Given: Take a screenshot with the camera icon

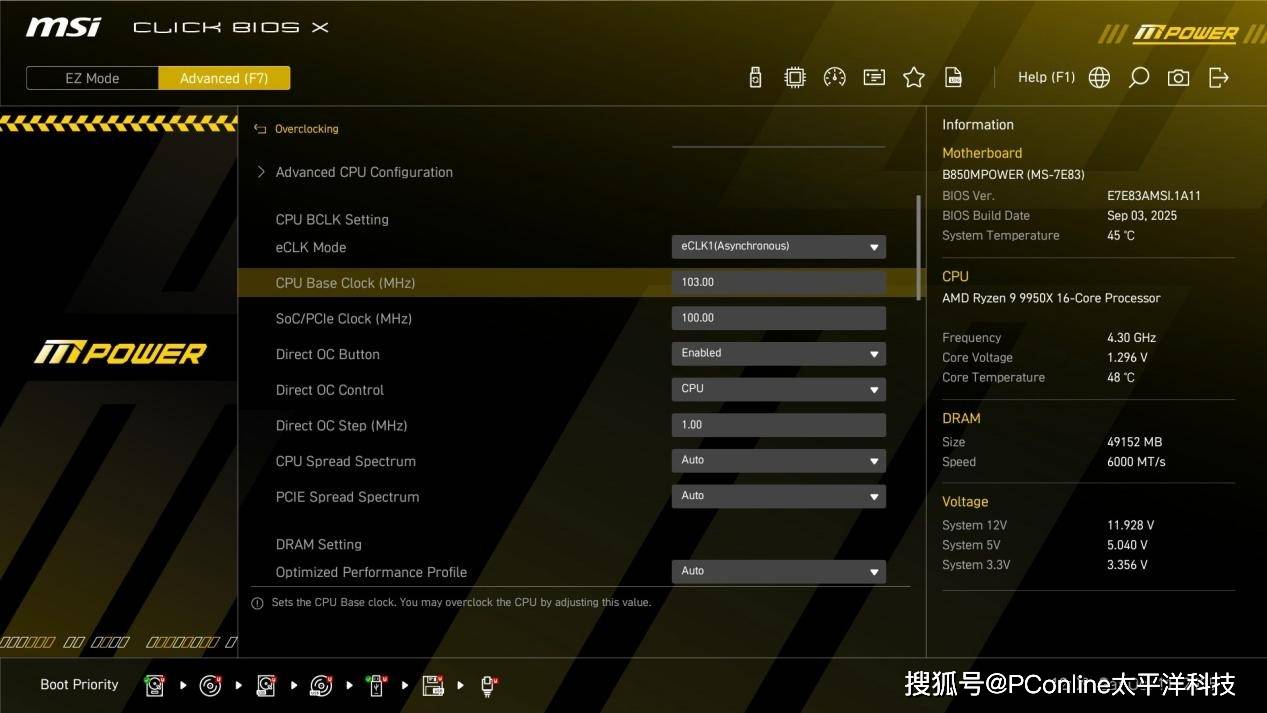Looking at the screenshot, I should coord(1179,78).
